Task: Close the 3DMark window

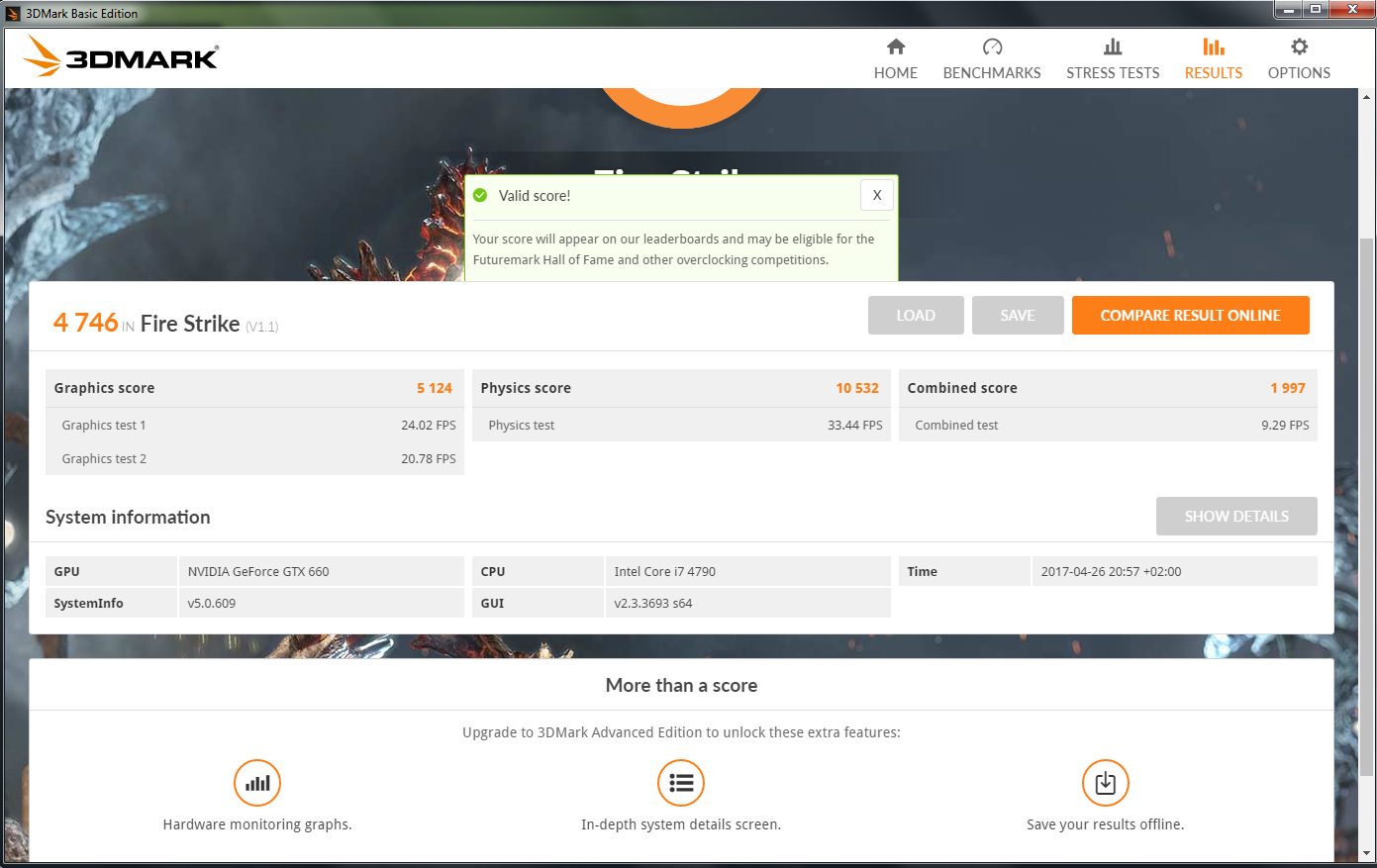Action: coord(1351,10)
